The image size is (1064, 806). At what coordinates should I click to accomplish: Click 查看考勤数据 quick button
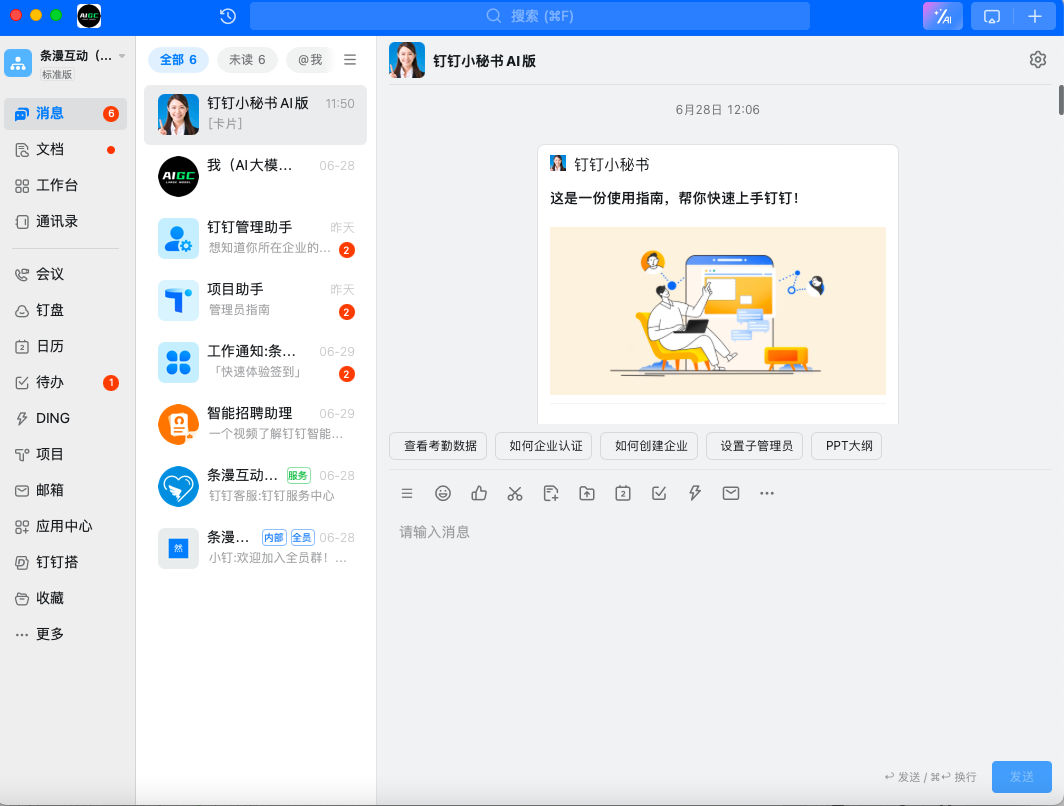[x=438, y=446]
